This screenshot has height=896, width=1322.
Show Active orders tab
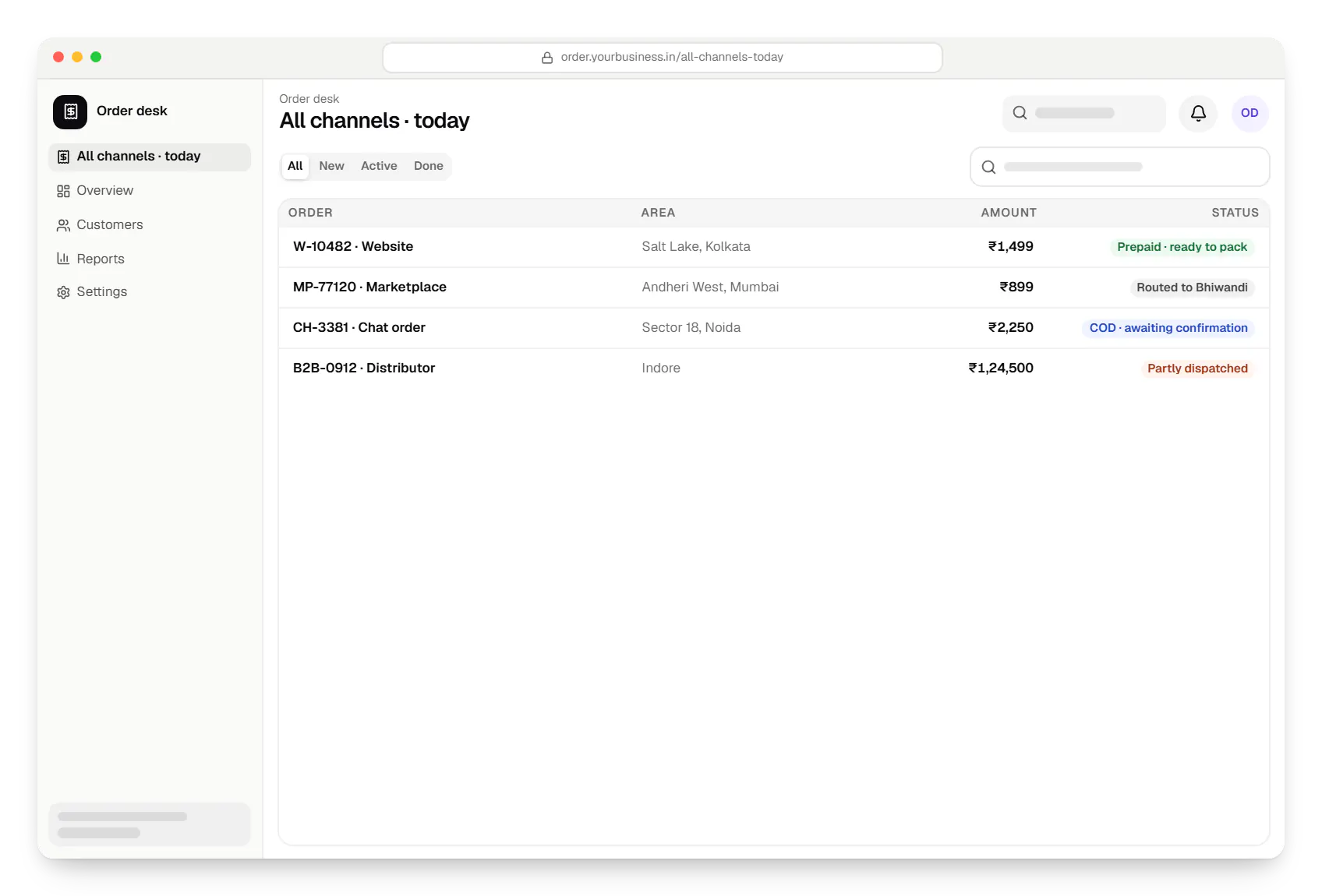click(379, 166)
